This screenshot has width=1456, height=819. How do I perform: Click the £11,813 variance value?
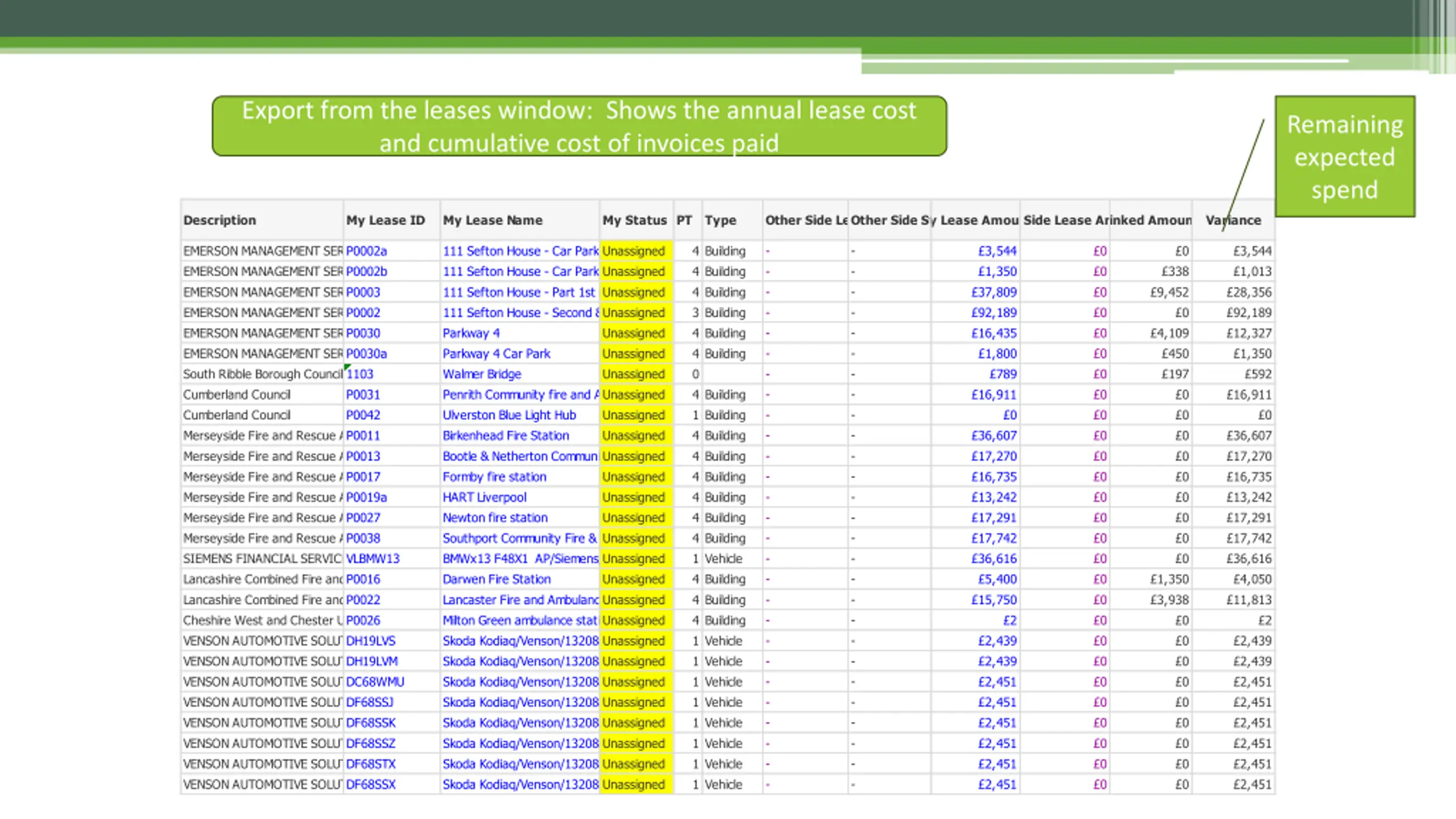(x=1249, y=599)
